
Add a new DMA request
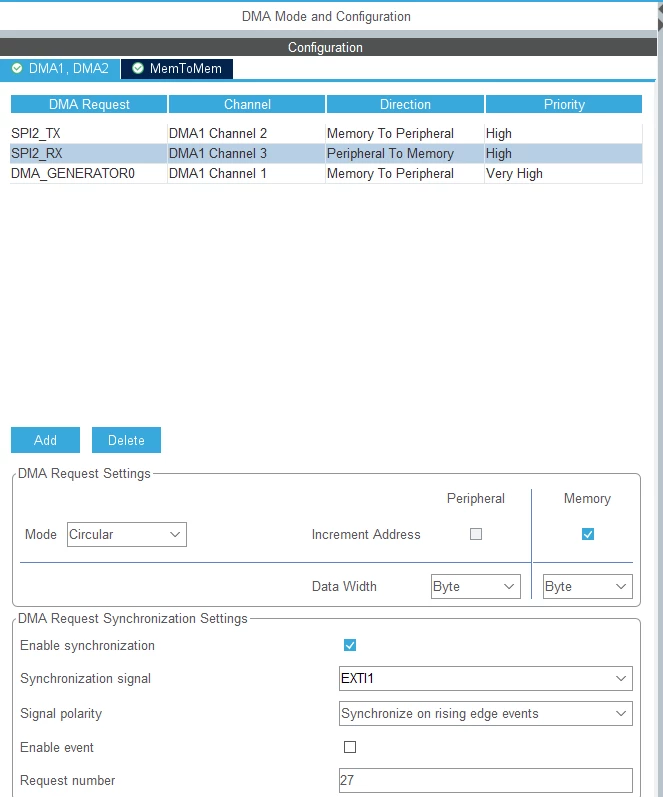click(x=45, y=440)
